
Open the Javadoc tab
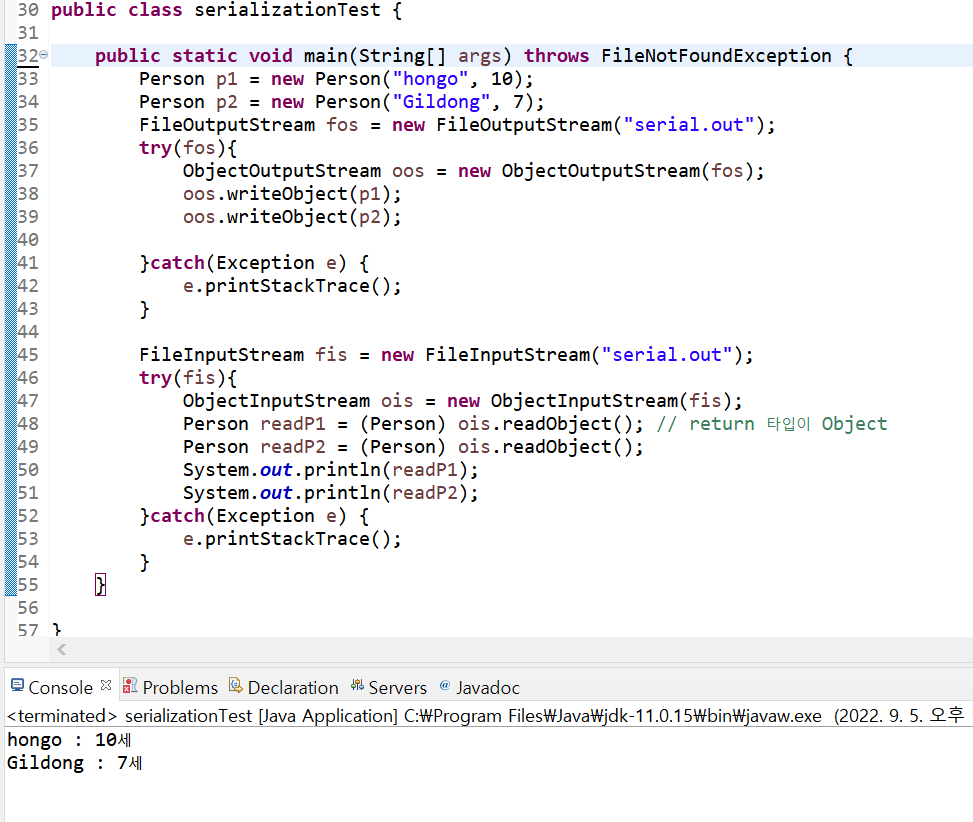(488, 687)
